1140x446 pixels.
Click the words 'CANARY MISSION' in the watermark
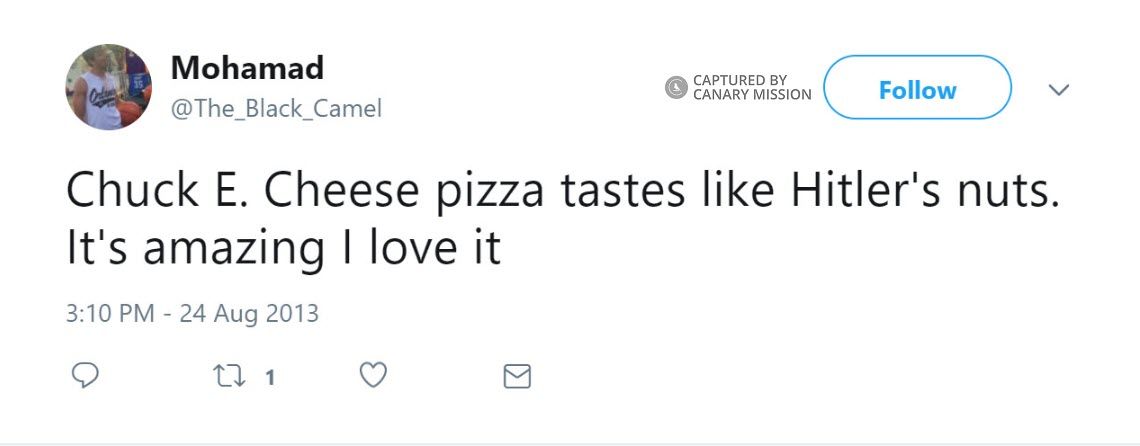(x=752, y=95)
